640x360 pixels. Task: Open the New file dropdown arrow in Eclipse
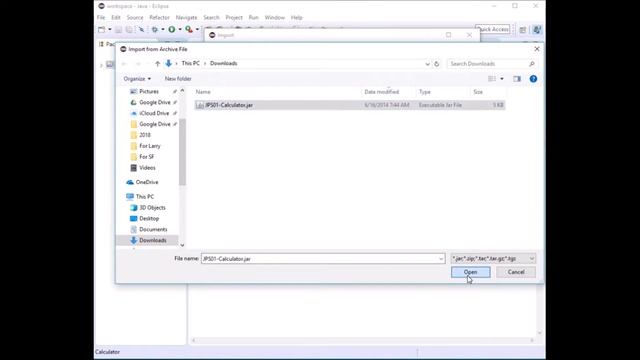[110, 29]
